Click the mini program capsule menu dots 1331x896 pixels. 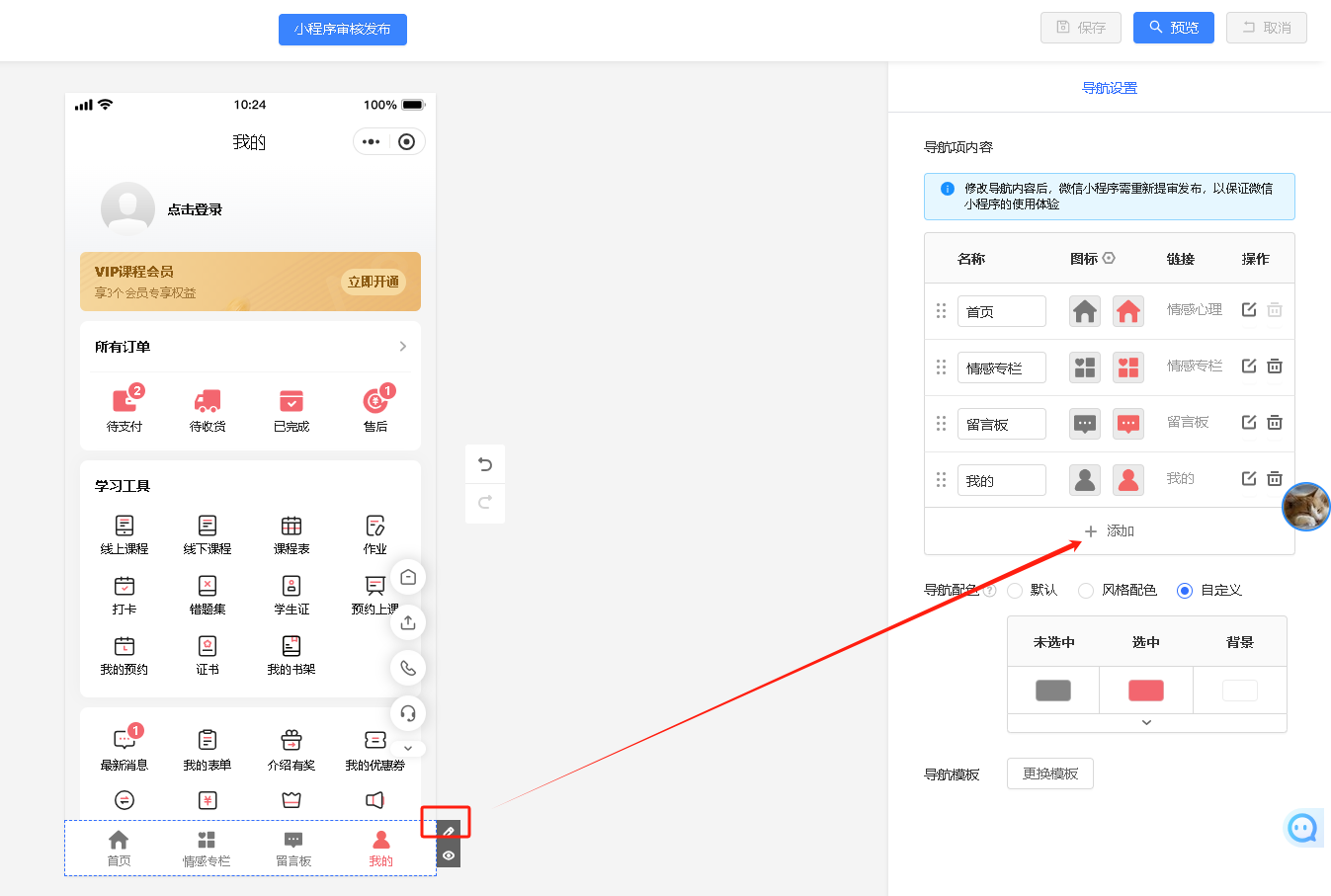(x=372, y=142)
